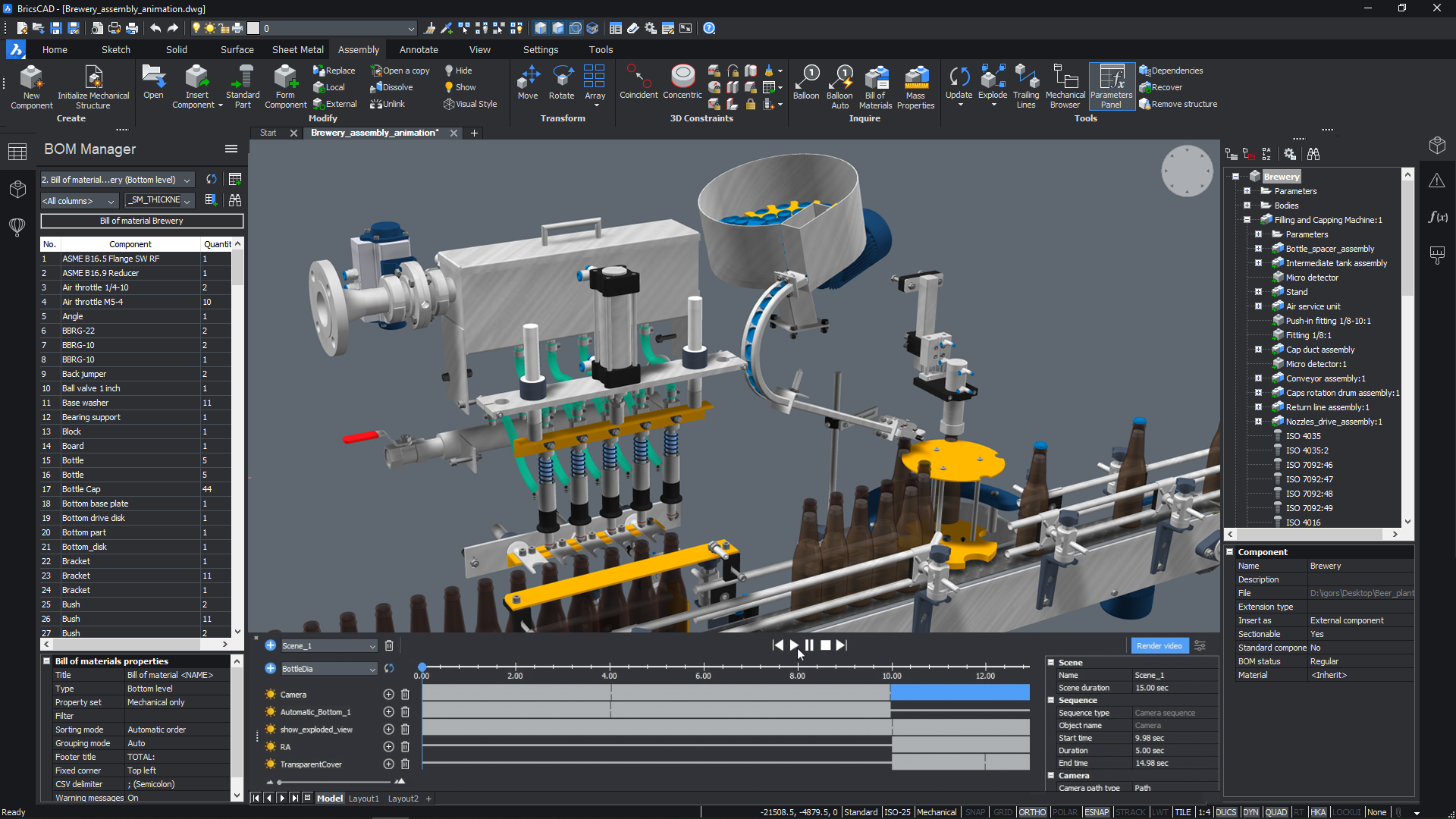Switch to the Sheet Metal ribbon tab
The image size is (1456, 819).
click(297, 49)
